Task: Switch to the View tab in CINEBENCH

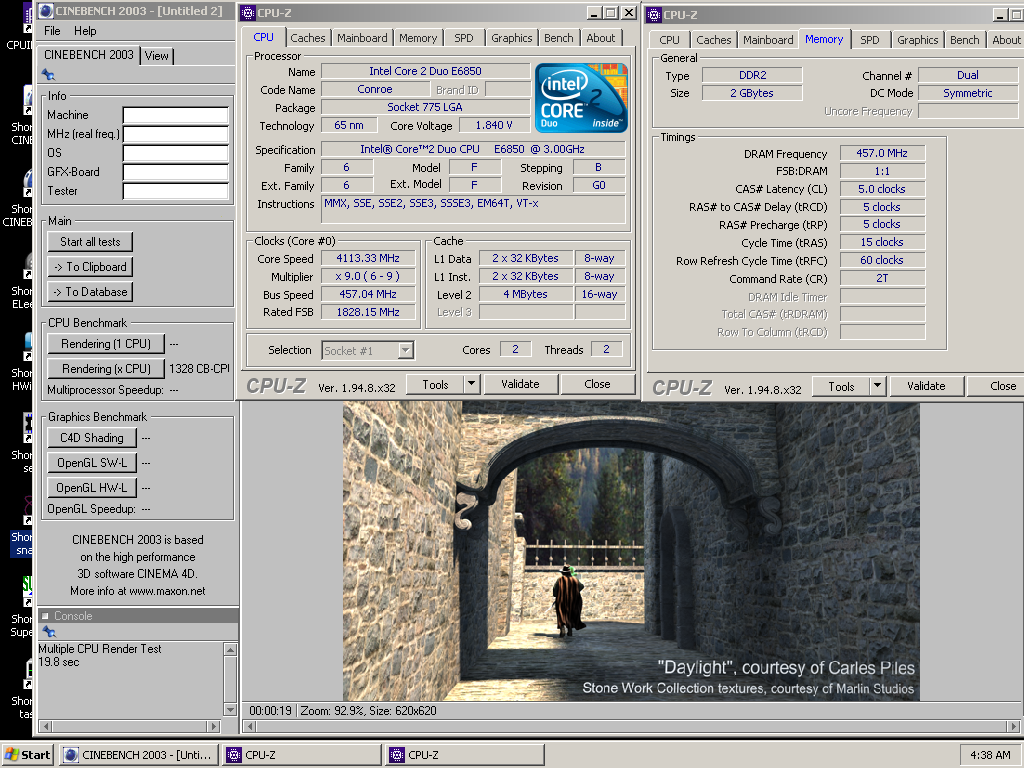Action: click(x=157, y=56)
